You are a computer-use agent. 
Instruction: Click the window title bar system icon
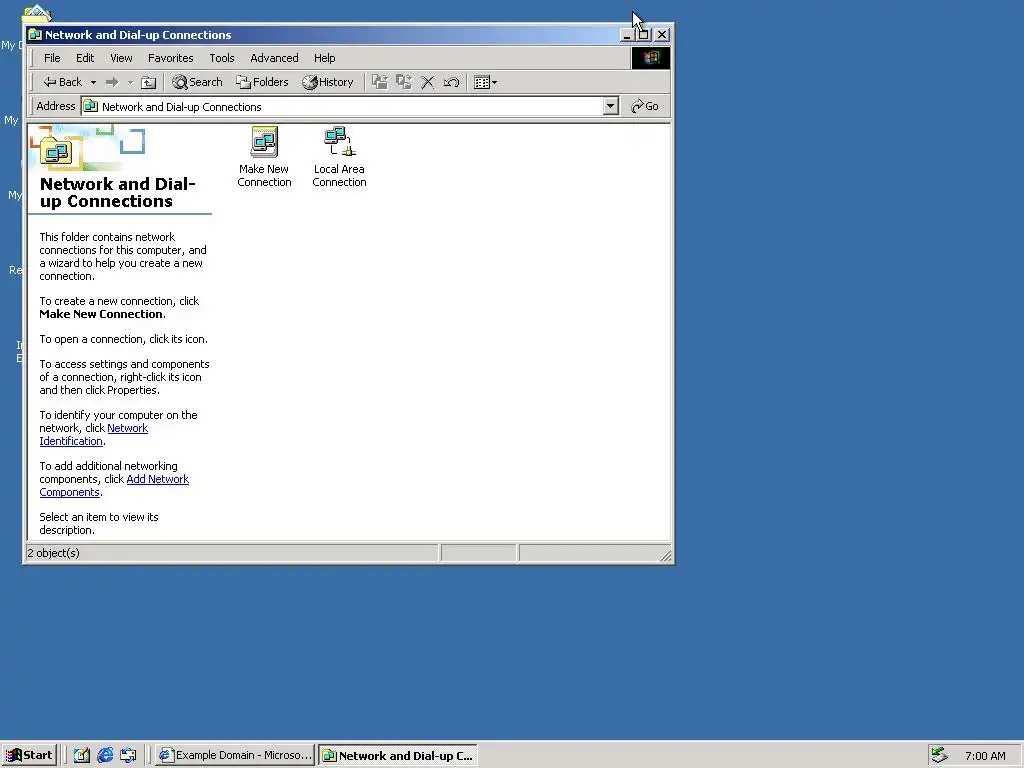coord(35,35)
